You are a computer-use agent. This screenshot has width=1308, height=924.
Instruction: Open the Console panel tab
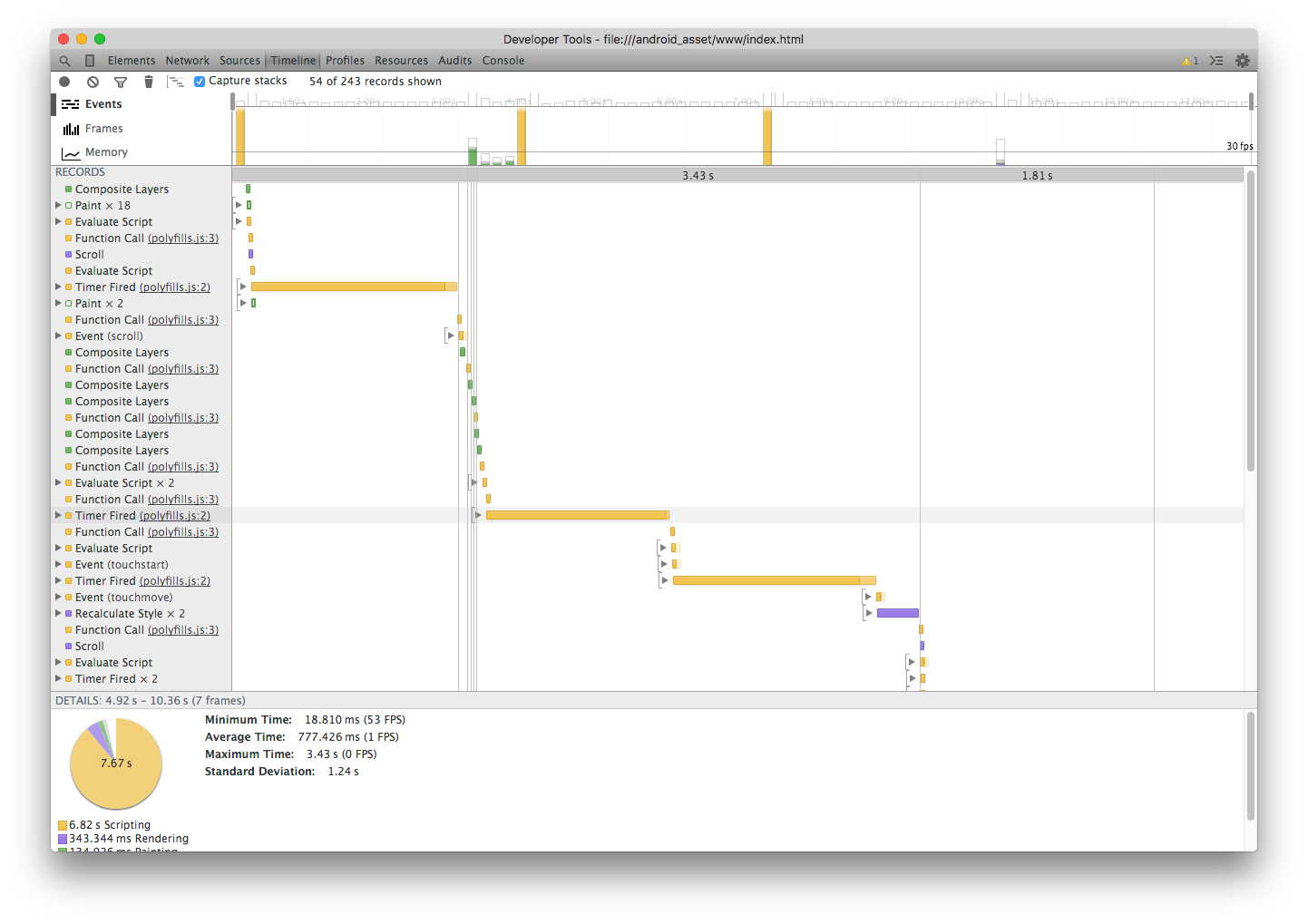503,60
